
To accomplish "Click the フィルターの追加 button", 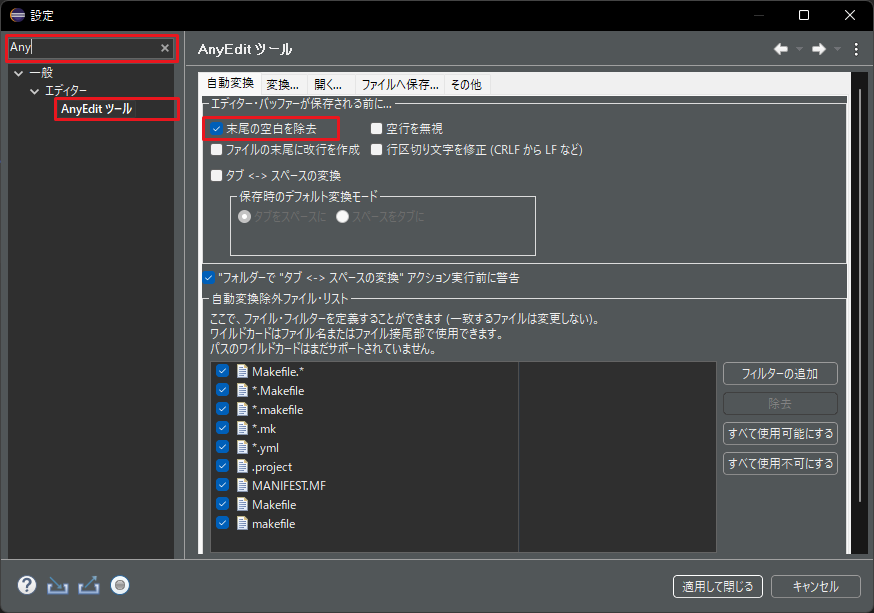I will pos(780,373).
